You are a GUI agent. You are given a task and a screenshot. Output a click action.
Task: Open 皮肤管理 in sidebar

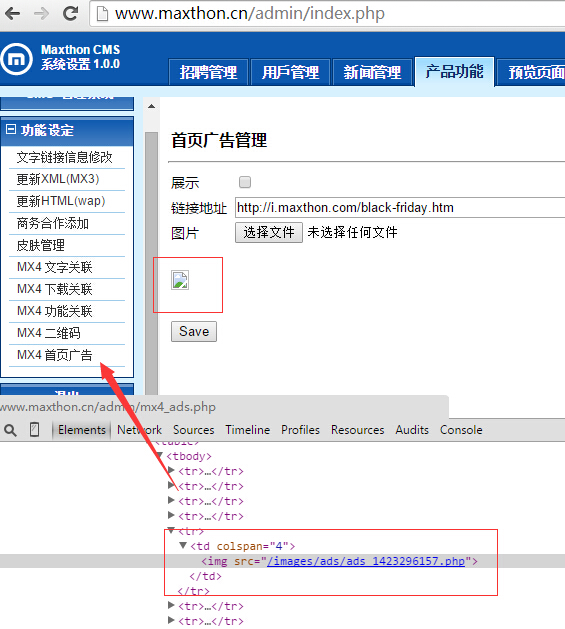(41, 245)
